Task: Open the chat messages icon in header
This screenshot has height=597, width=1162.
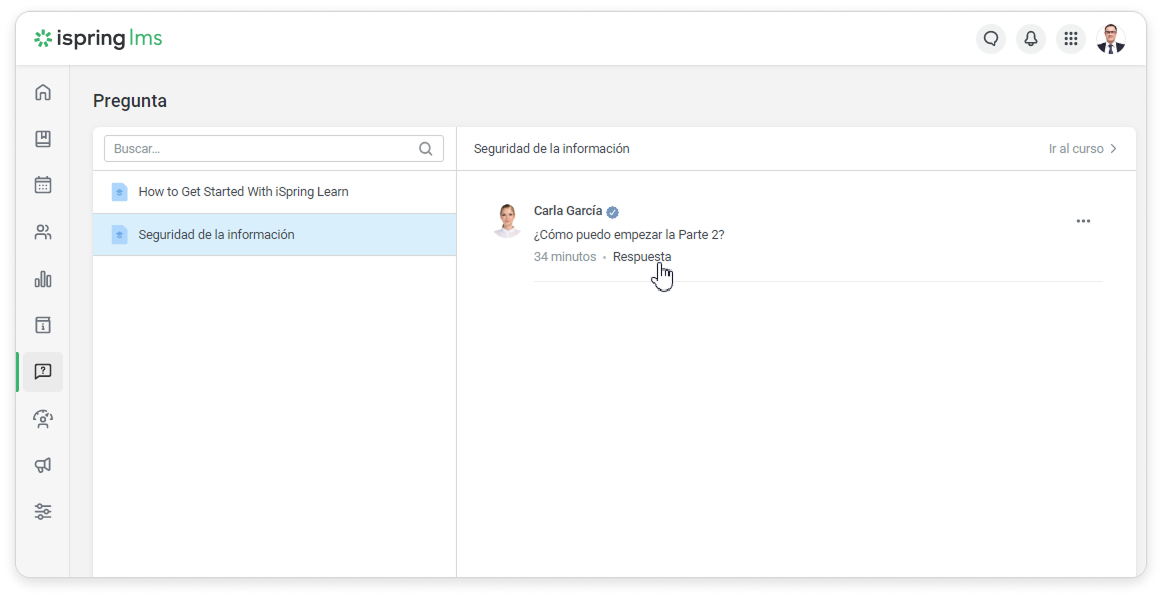Action: pyautogui.click(x=991, y=39)
